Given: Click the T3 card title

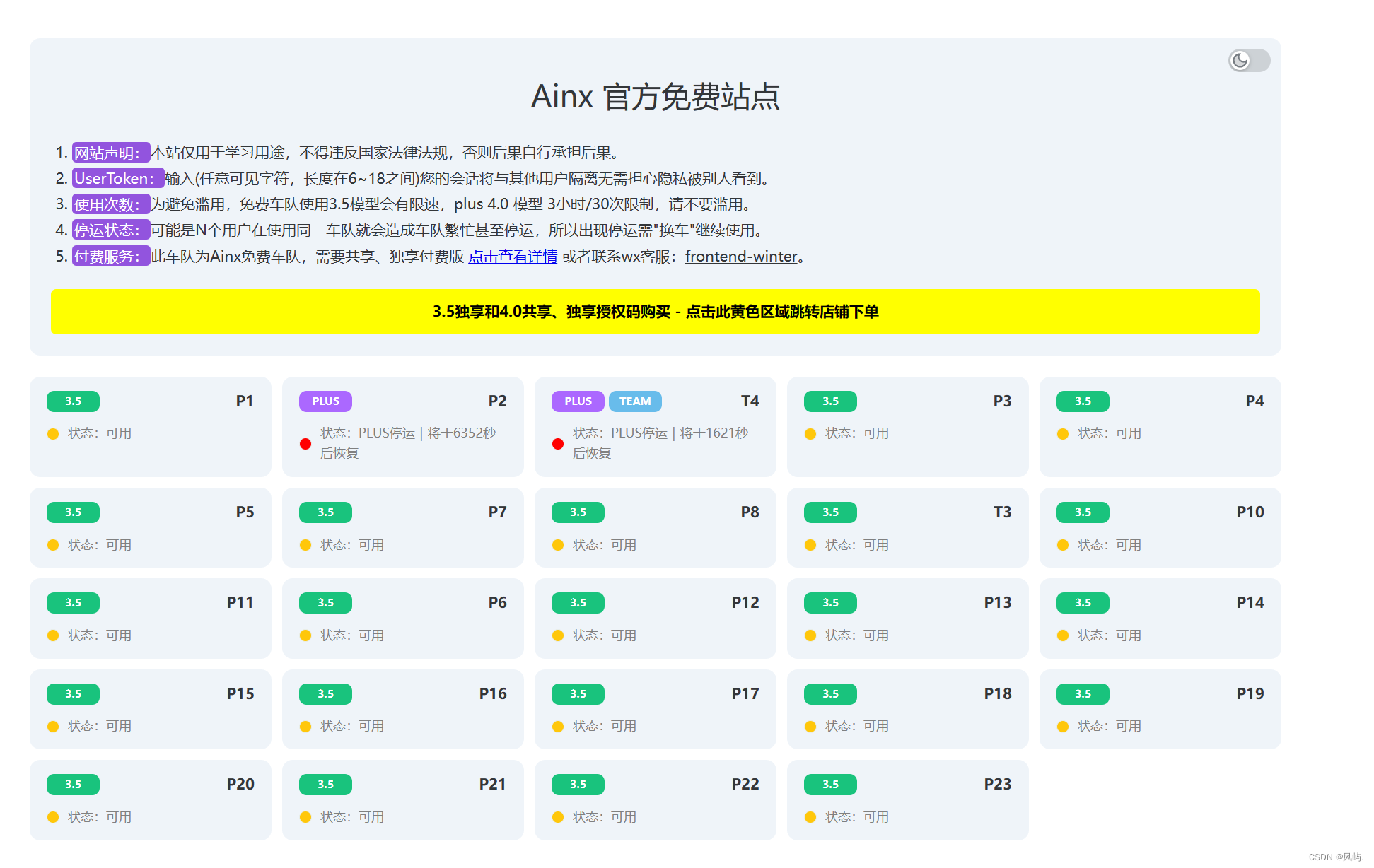Looking at the screenshot, I should click(1003, 512).
